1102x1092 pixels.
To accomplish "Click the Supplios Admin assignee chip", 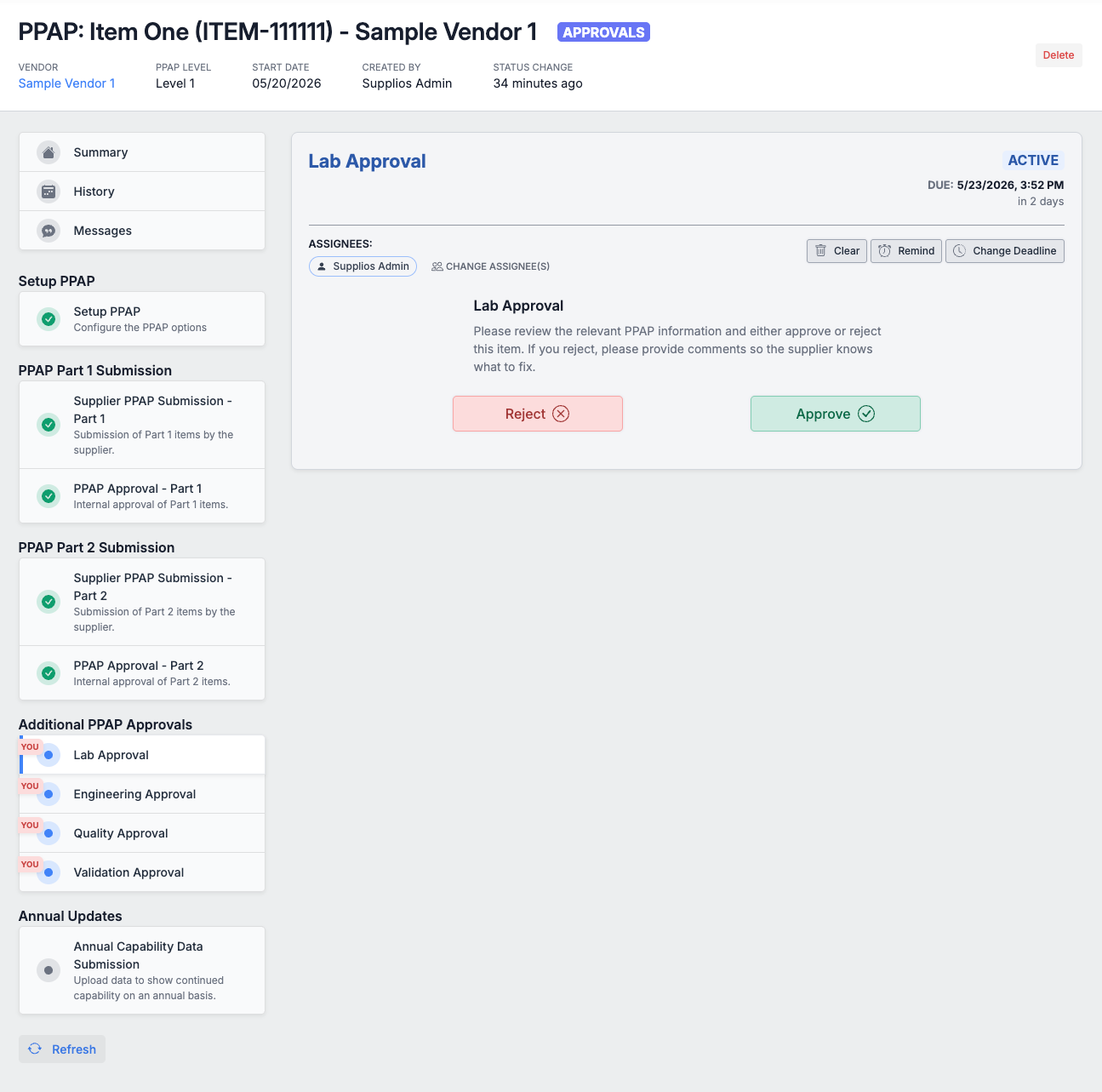I will point(363,266).
